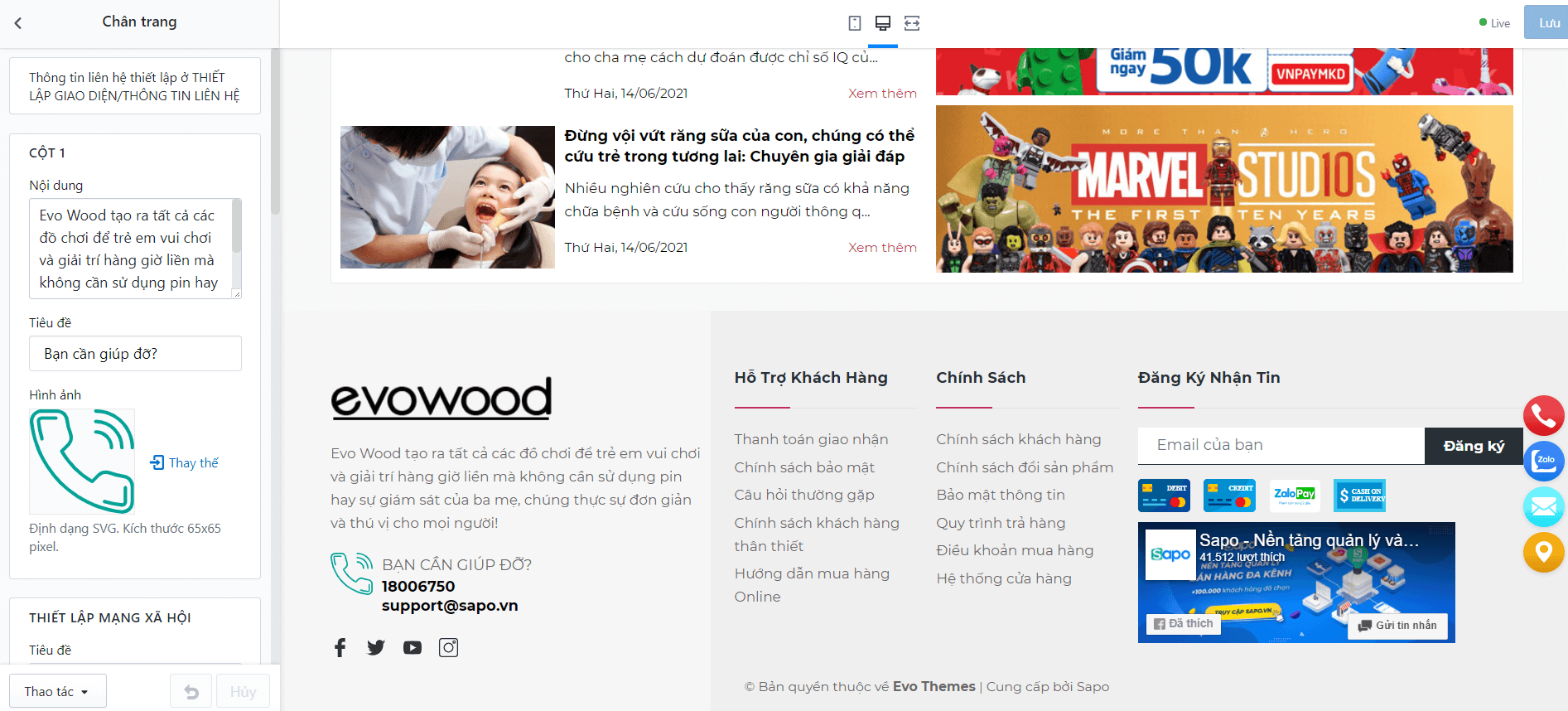Click the Sapo logo in Facebook widget
Image resolution: width=1568 pixels, height=711 pixels.
(x=1170, y=554)
